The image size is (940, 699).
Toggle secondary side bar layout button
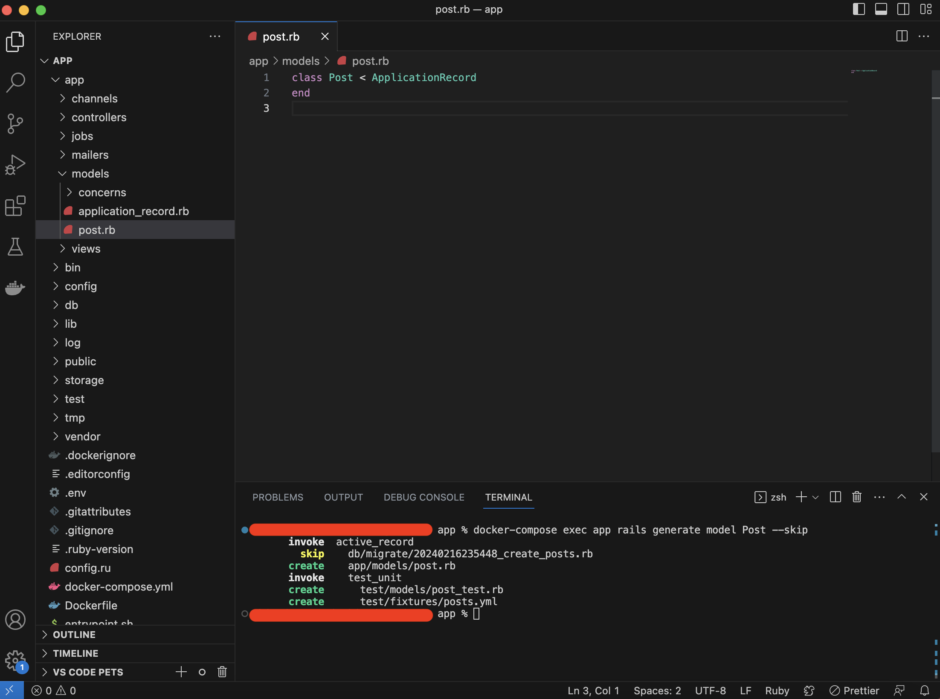click(x=903, y=9)
